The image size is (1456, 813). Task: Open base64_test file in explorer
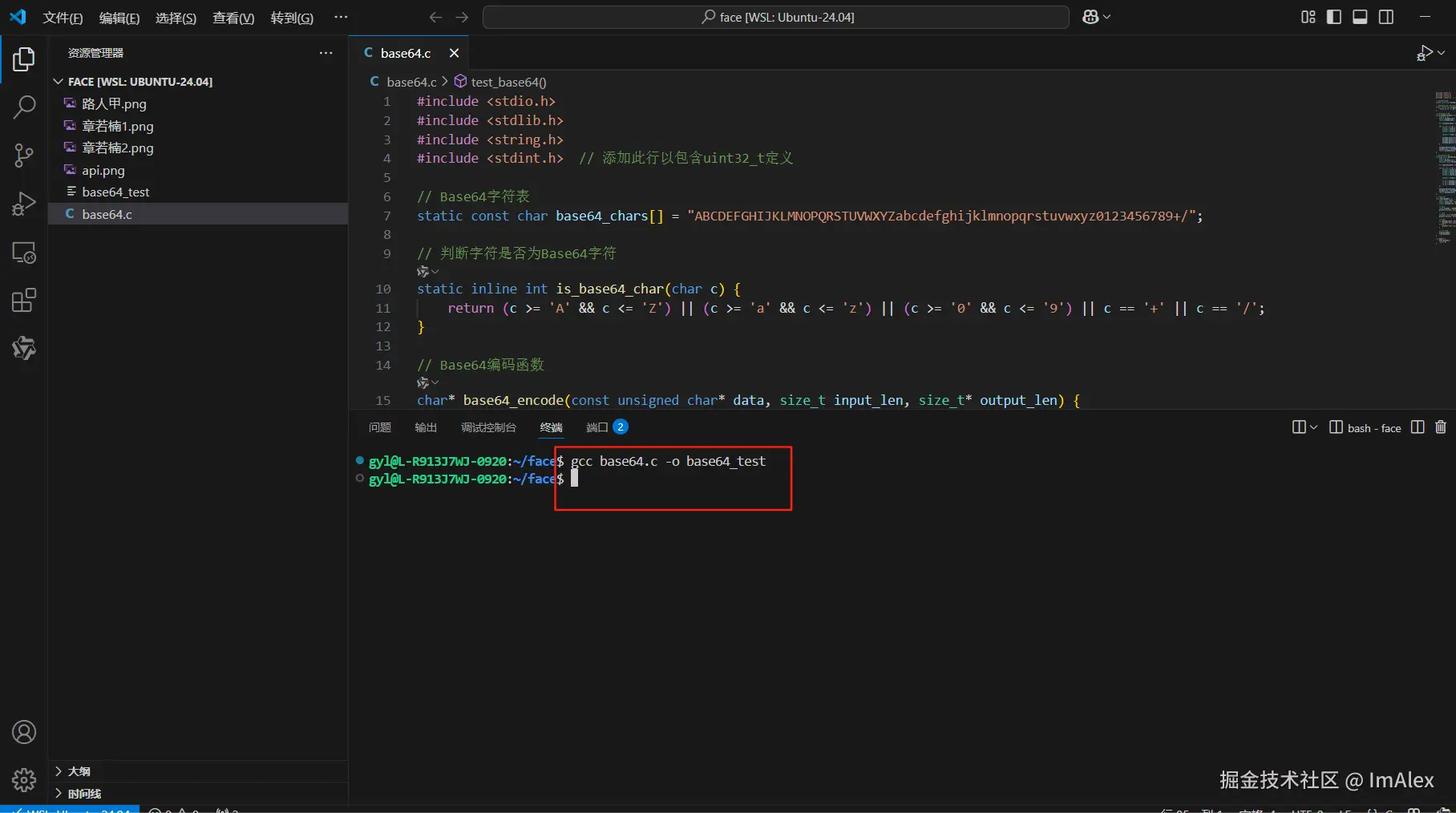[x=115, y=192]
